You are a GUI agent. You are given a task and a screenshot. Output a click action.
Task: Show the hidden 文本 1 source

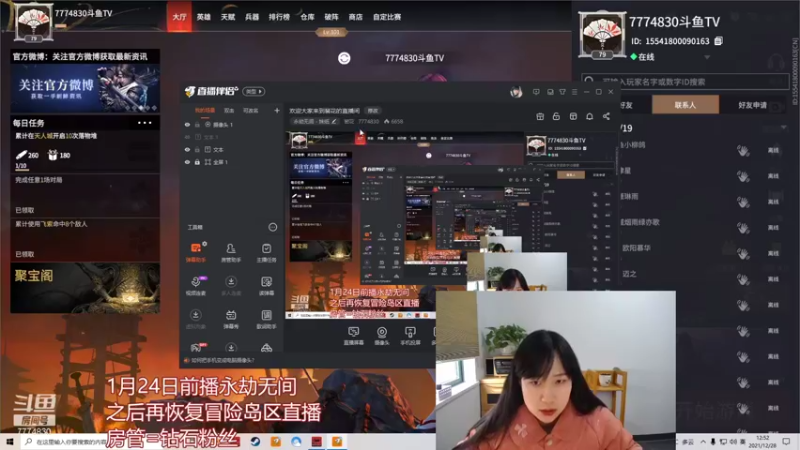click(x=187, y=137)
